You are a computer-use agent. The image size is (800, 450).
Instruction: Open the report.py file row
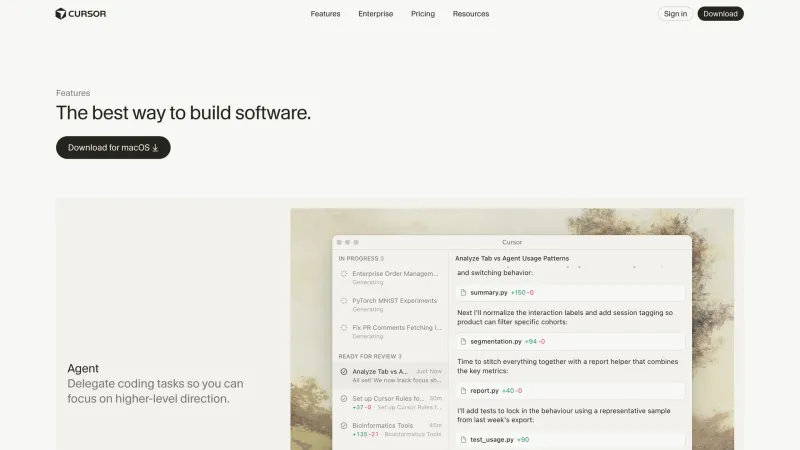(x=570, y=391)
